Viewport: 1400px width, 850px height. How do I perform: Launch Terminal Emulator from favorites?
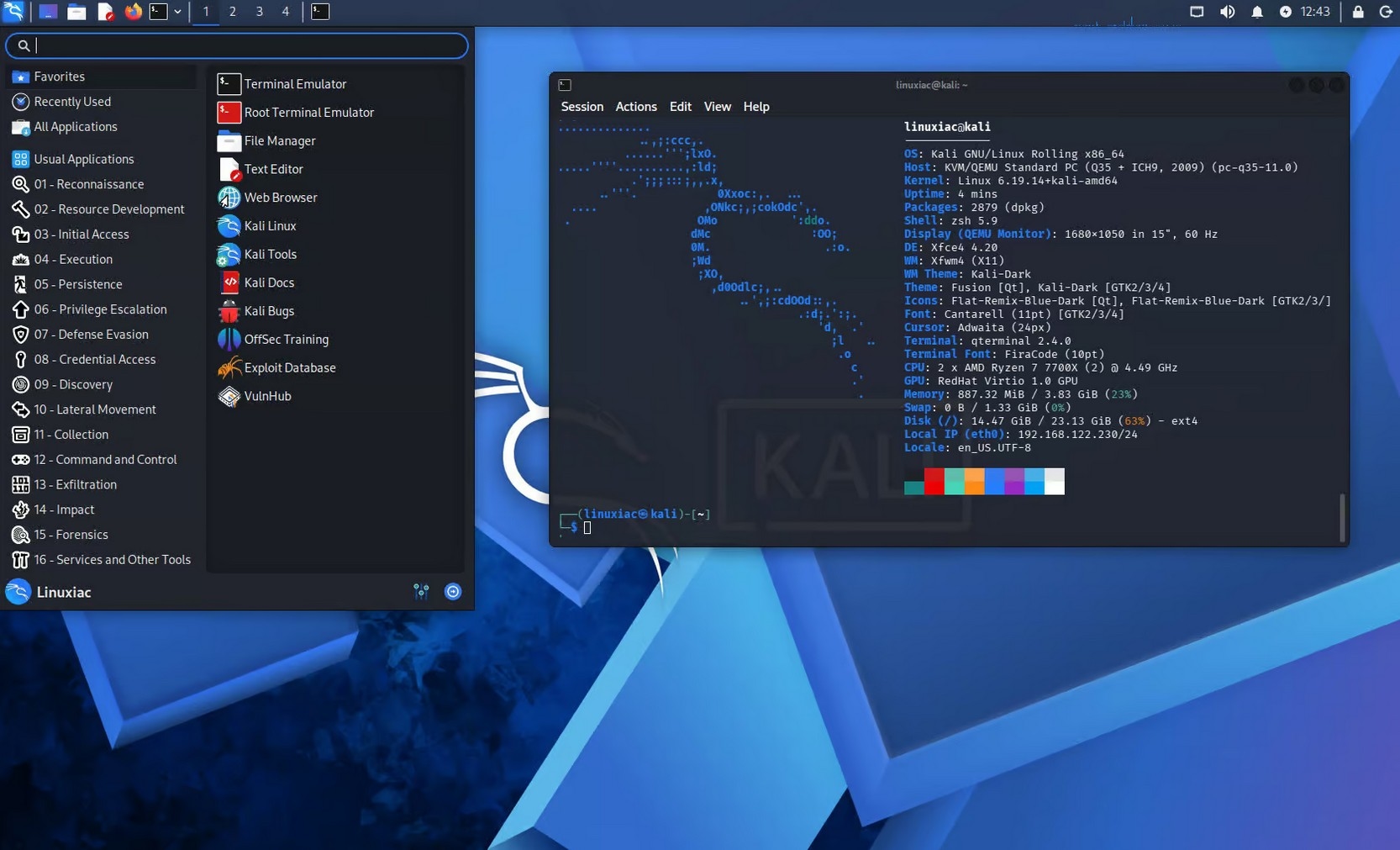click(x=337, y=84)
